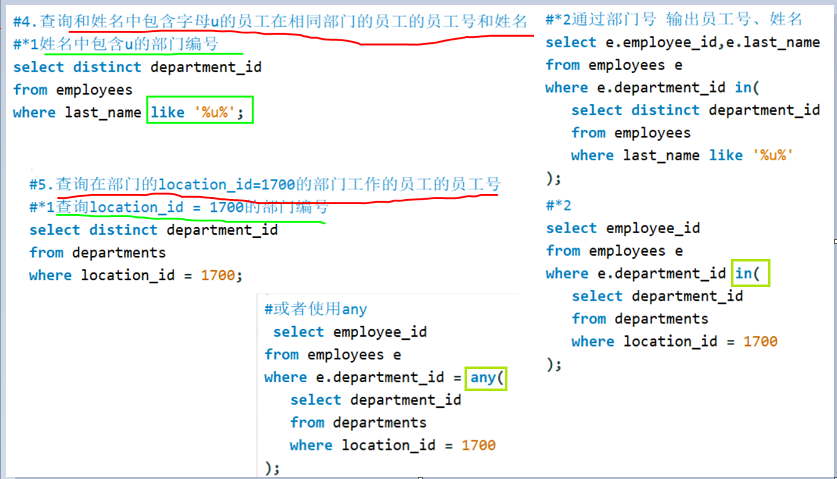The width and height of the screenshot is (837, 479).
Task: Click 'from employees e' in the any( query
Action: point(333,355)
